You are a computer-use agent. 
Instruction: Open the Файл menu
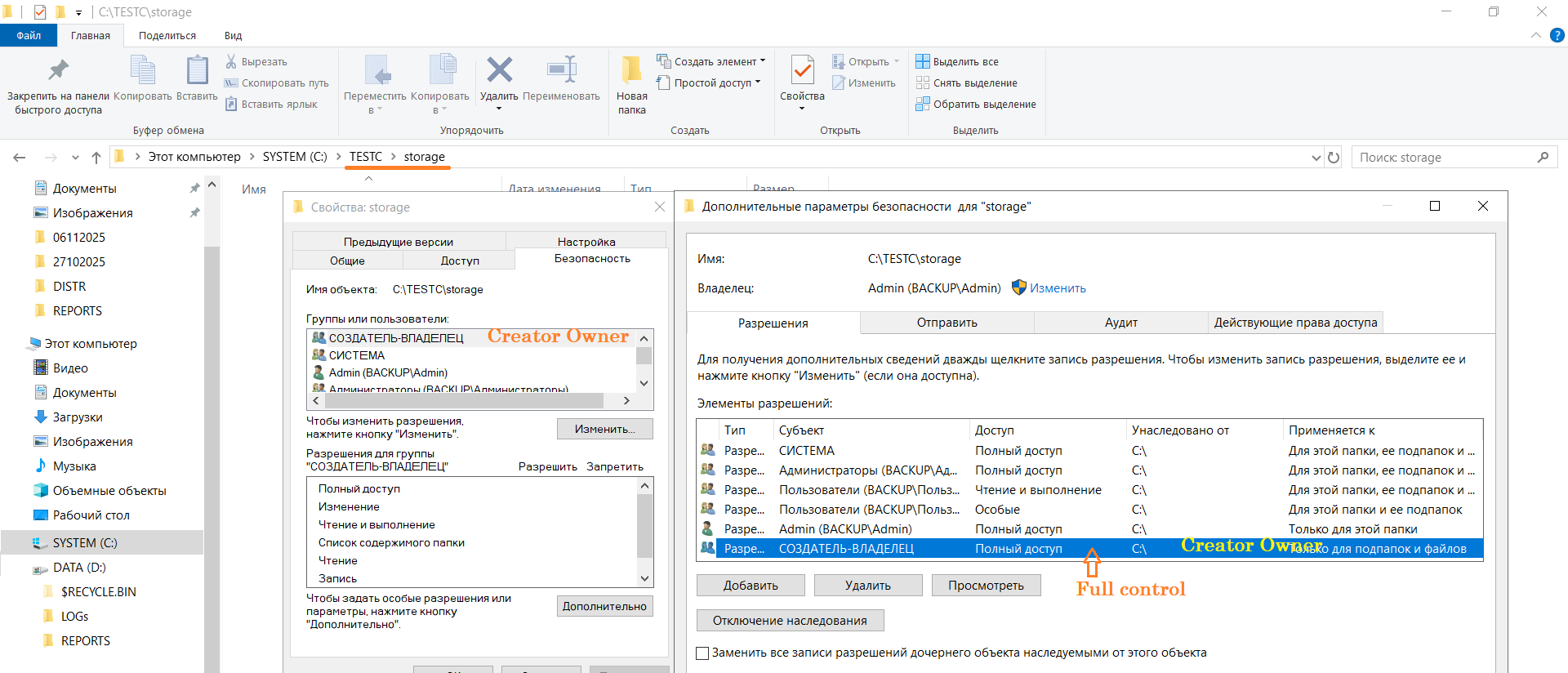29,35
